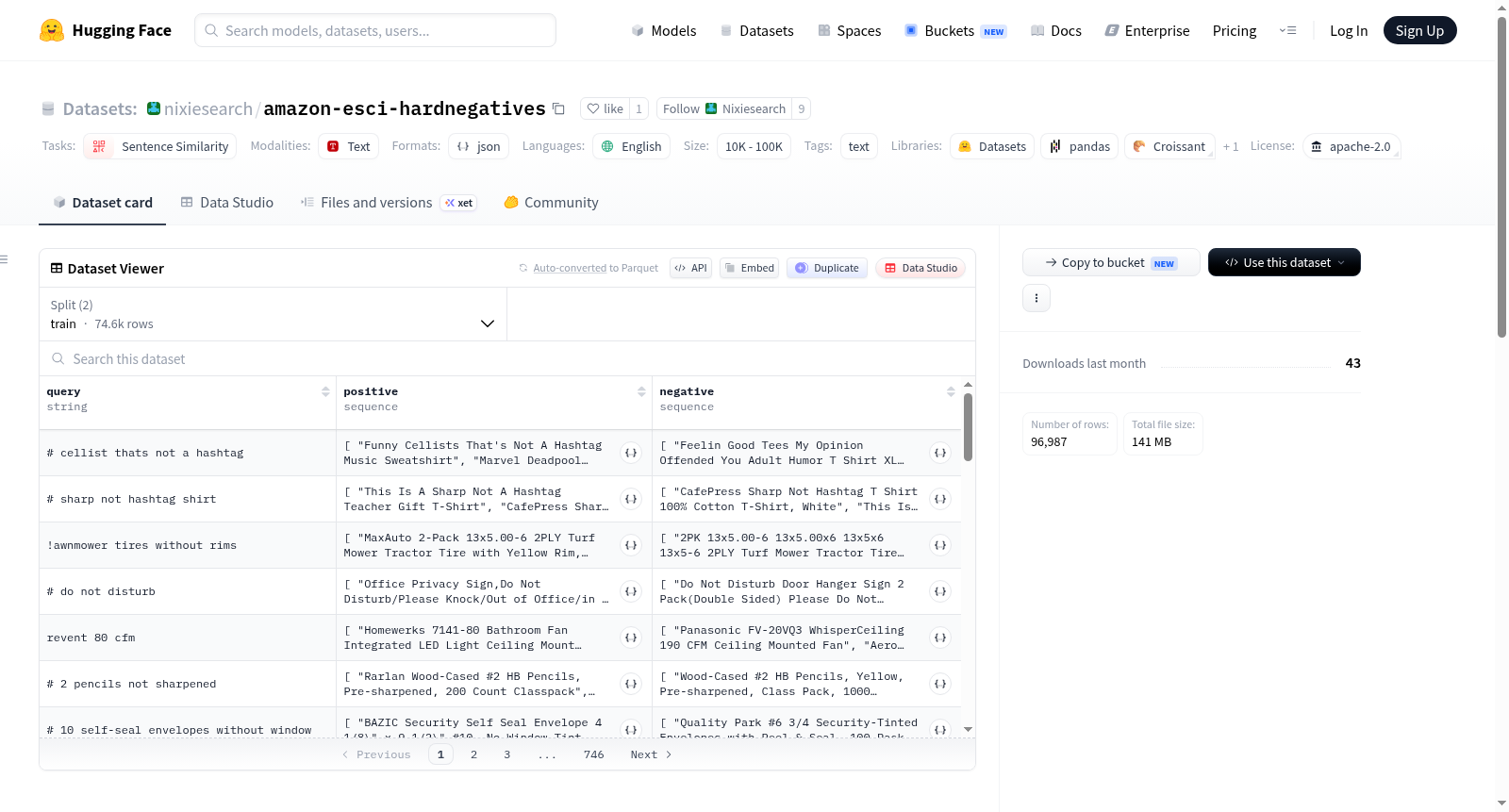Sort by the query column
The image size is (1509, 812).
click(325, 391)
